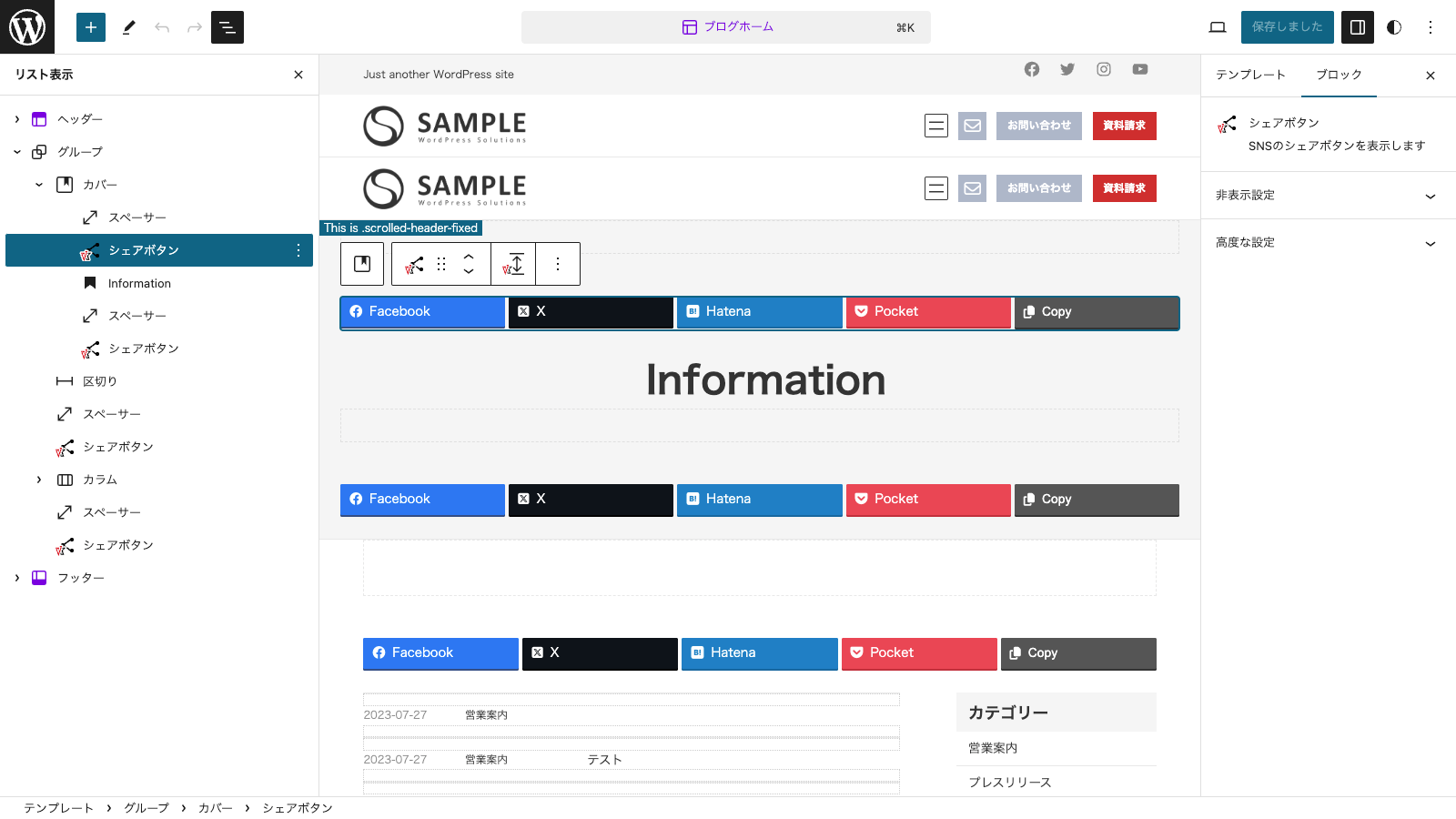Viewport: 1456px width, 819px height.
Task: Toggle the settings sidebar panel
Action: (x=1358, y=27)
